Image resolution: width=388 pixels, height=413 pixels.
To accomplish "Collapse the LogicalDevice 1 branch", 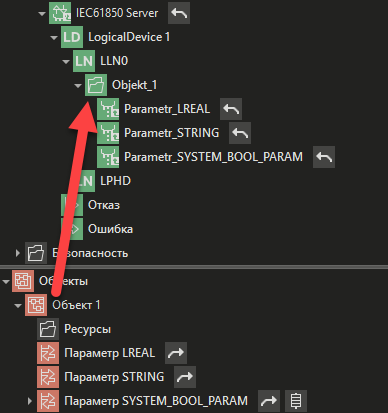I will [54, 38].
